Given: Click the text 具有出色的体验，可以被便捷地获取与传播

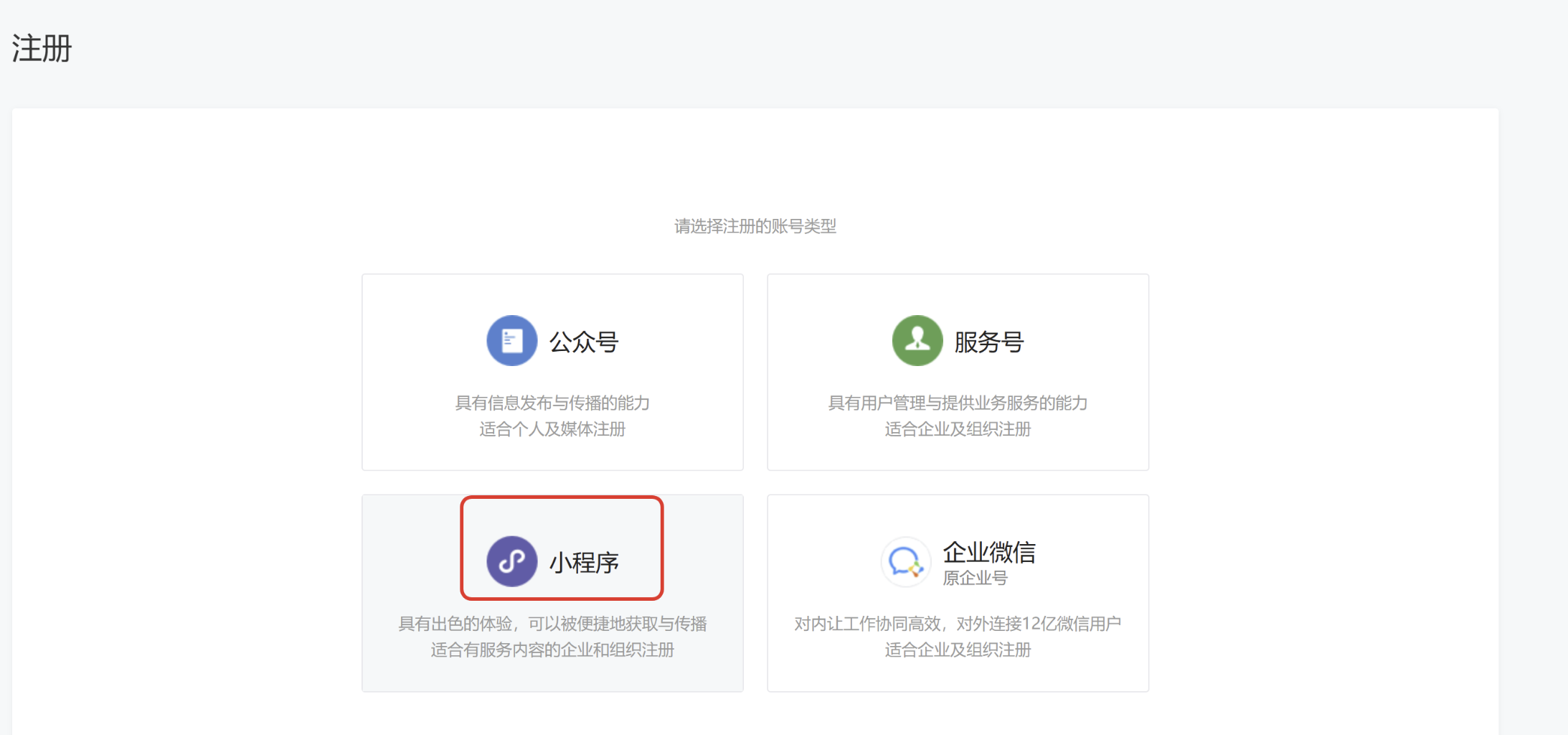Looking at the screenshot, I should click(x=552, y=624).
